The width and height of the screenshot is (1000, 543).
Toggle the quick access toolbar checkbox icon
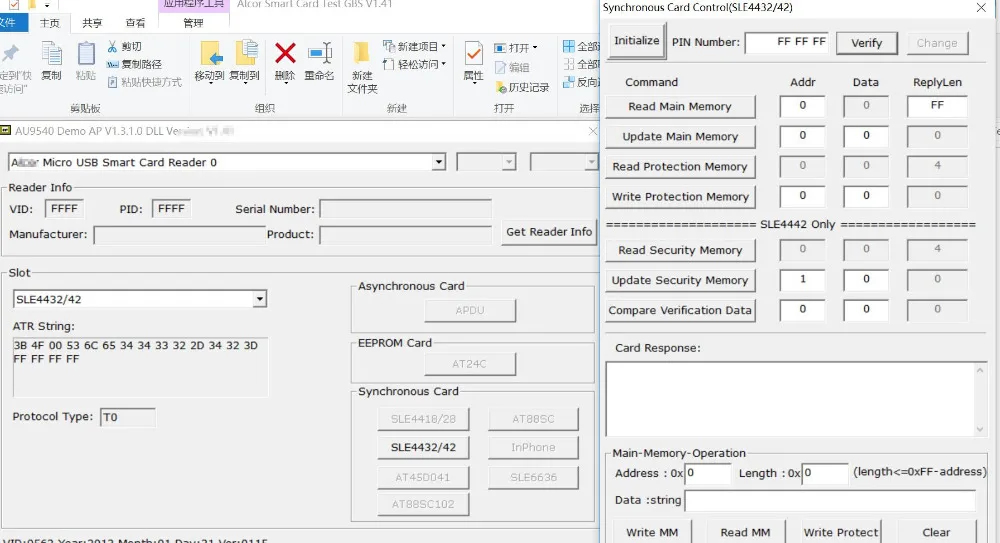coord(13,4)
